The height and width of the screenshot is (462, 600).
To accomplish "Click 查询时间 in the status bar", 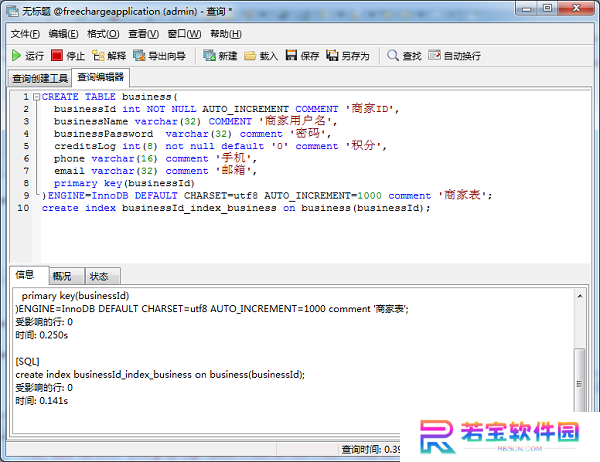I will click(370, 449).
